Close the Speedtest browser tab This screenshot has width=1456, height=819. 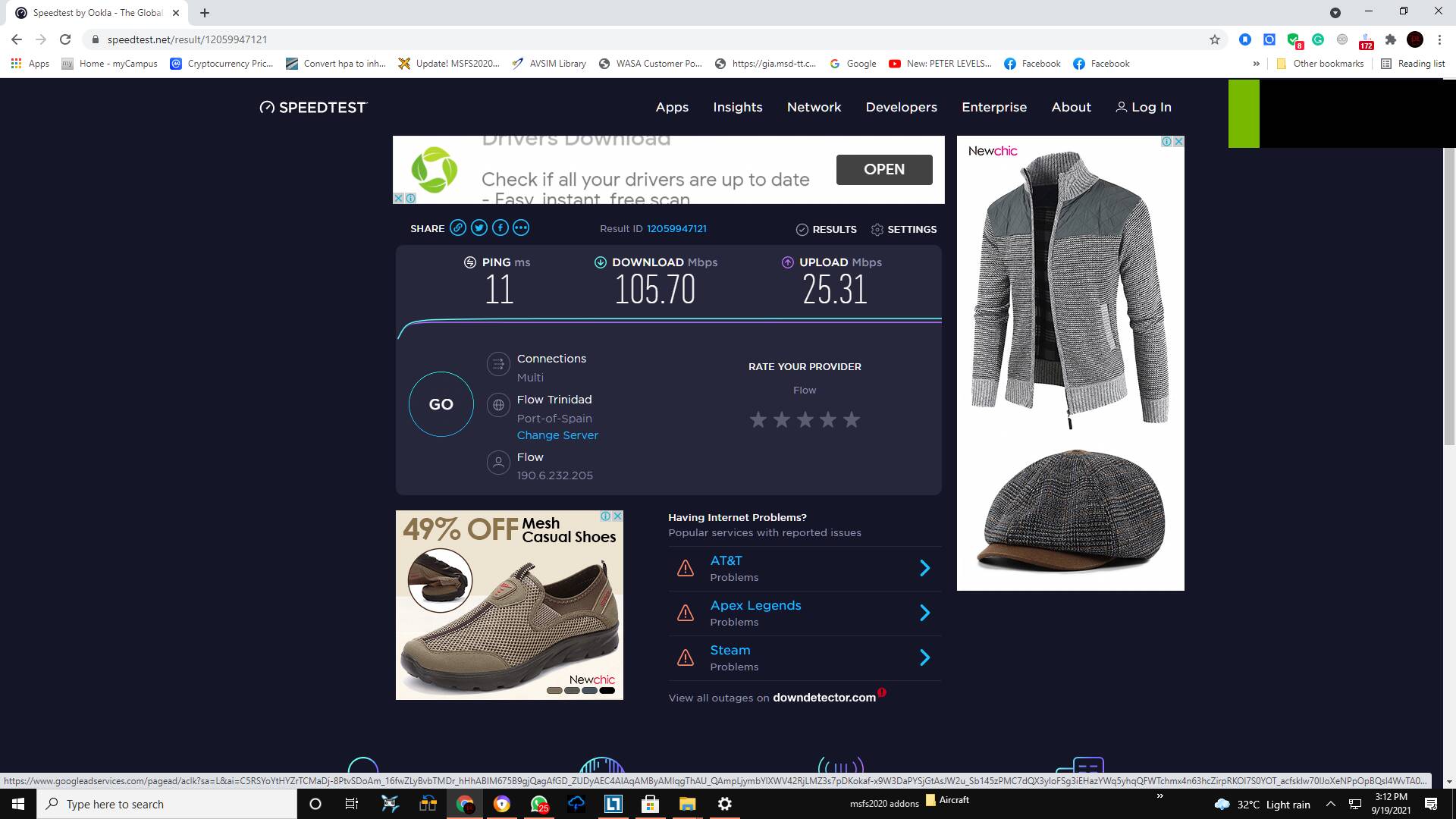(x=176, y=13)
